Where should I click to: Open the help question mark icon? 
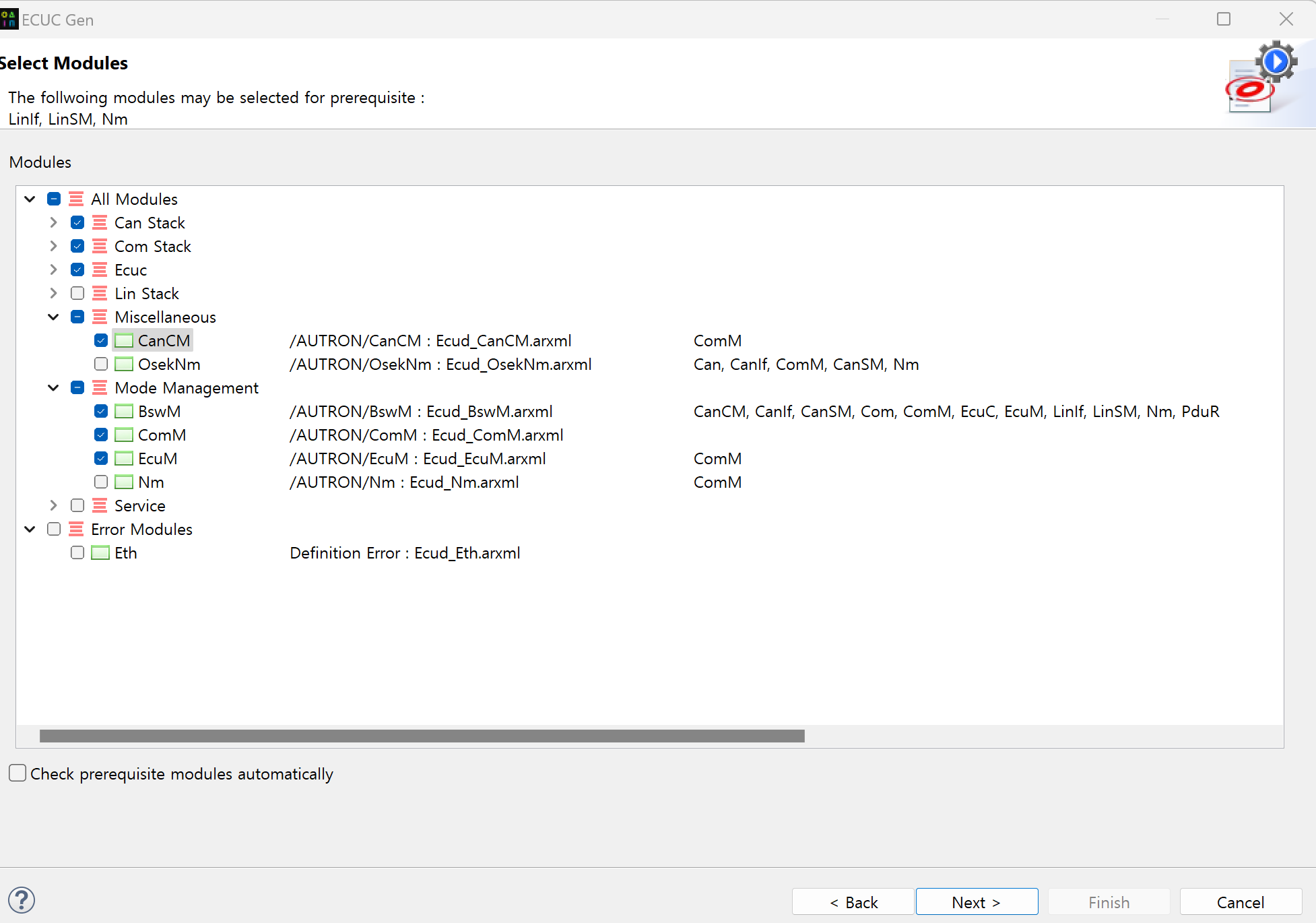coord(22,900)
